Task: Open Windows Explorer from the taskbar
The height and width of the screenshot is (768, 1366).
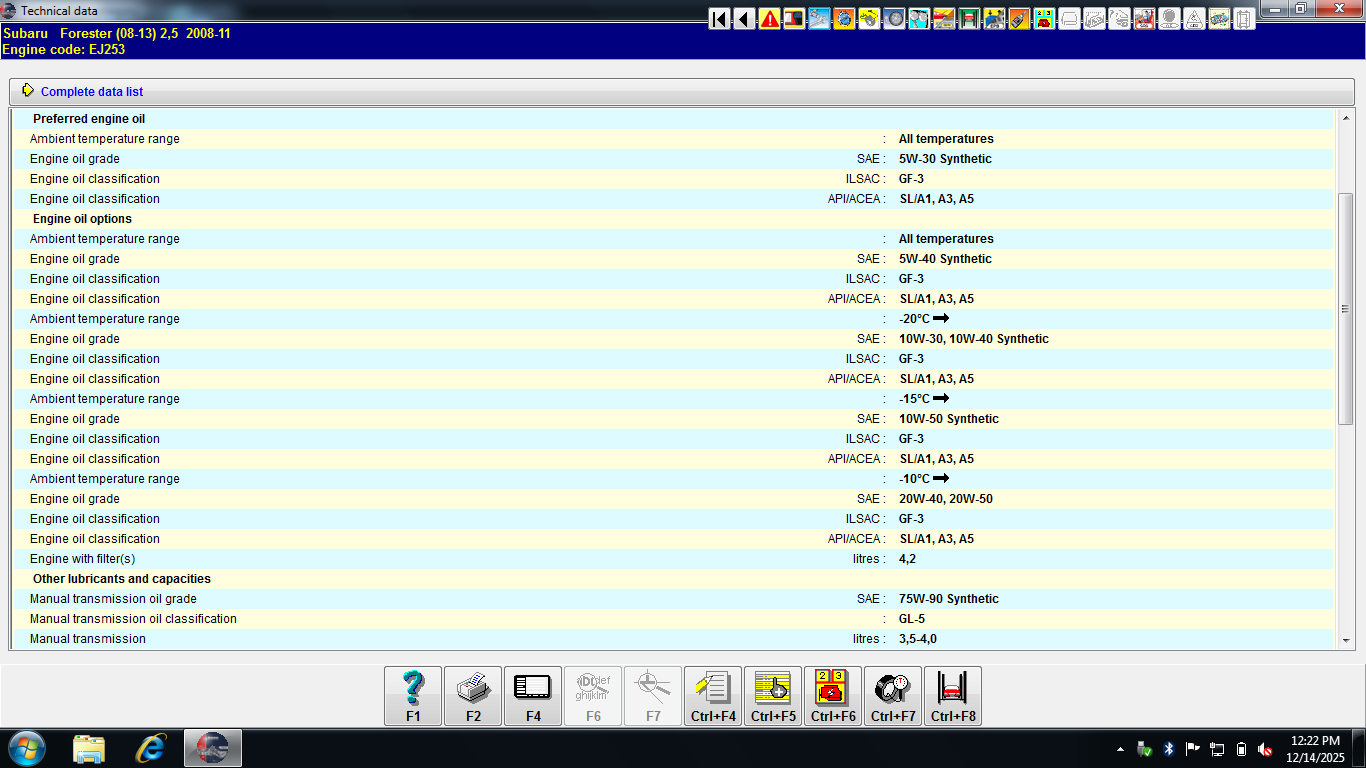Action: pos(89,748)
